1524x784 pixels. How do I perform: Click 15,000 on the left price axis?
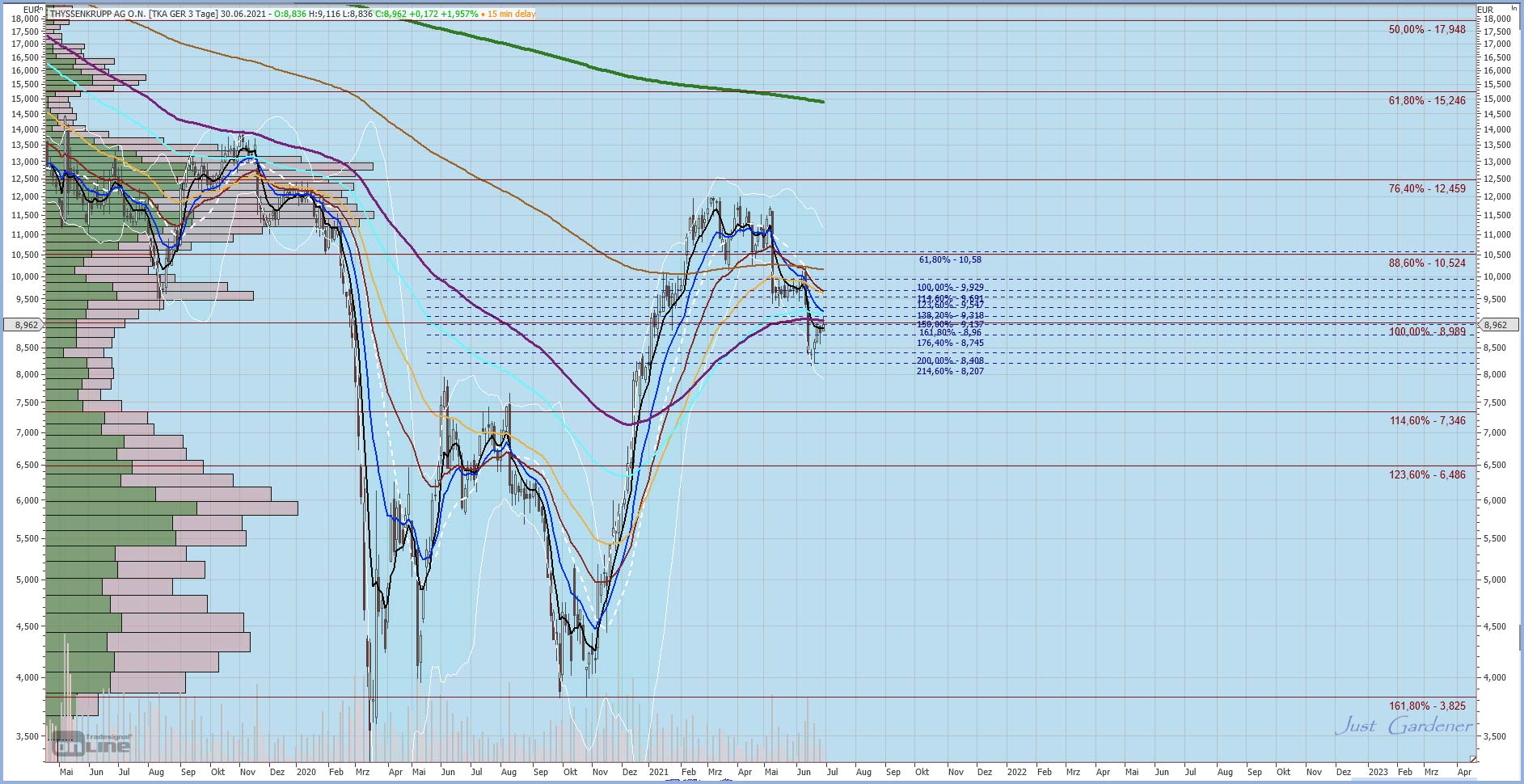[26, 99]
